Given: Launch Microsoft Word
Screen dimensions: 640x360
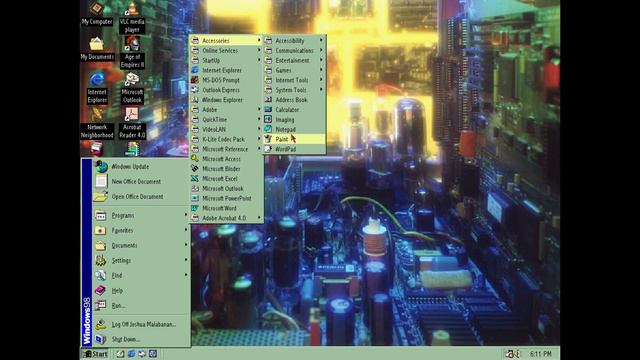Looking at the screenshot, I should [226, 208].
